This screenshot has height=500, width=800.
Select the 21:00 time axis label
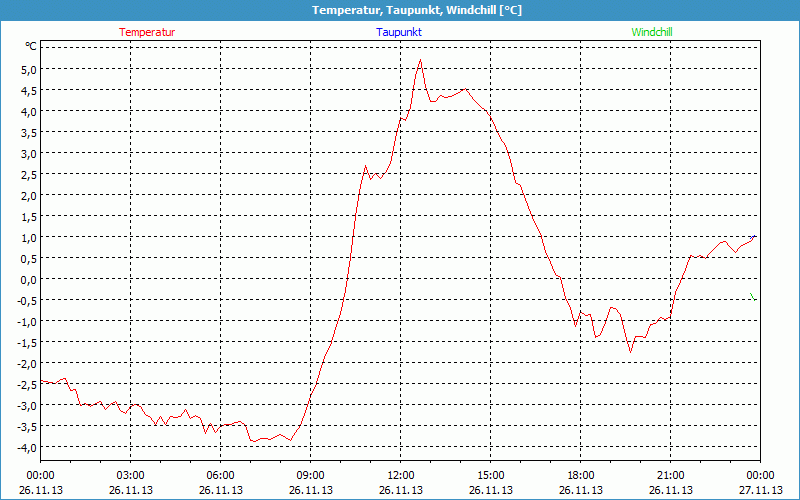pyautogui.click(x=670, y=474)
